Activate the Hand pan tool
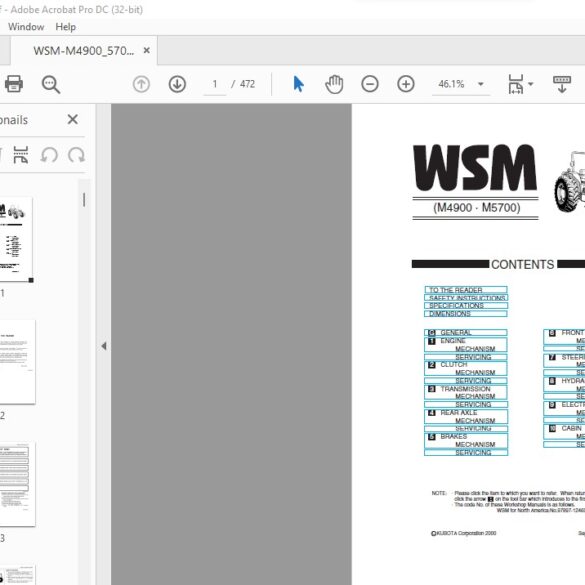 pyautogui.click(x=334, y=84)
